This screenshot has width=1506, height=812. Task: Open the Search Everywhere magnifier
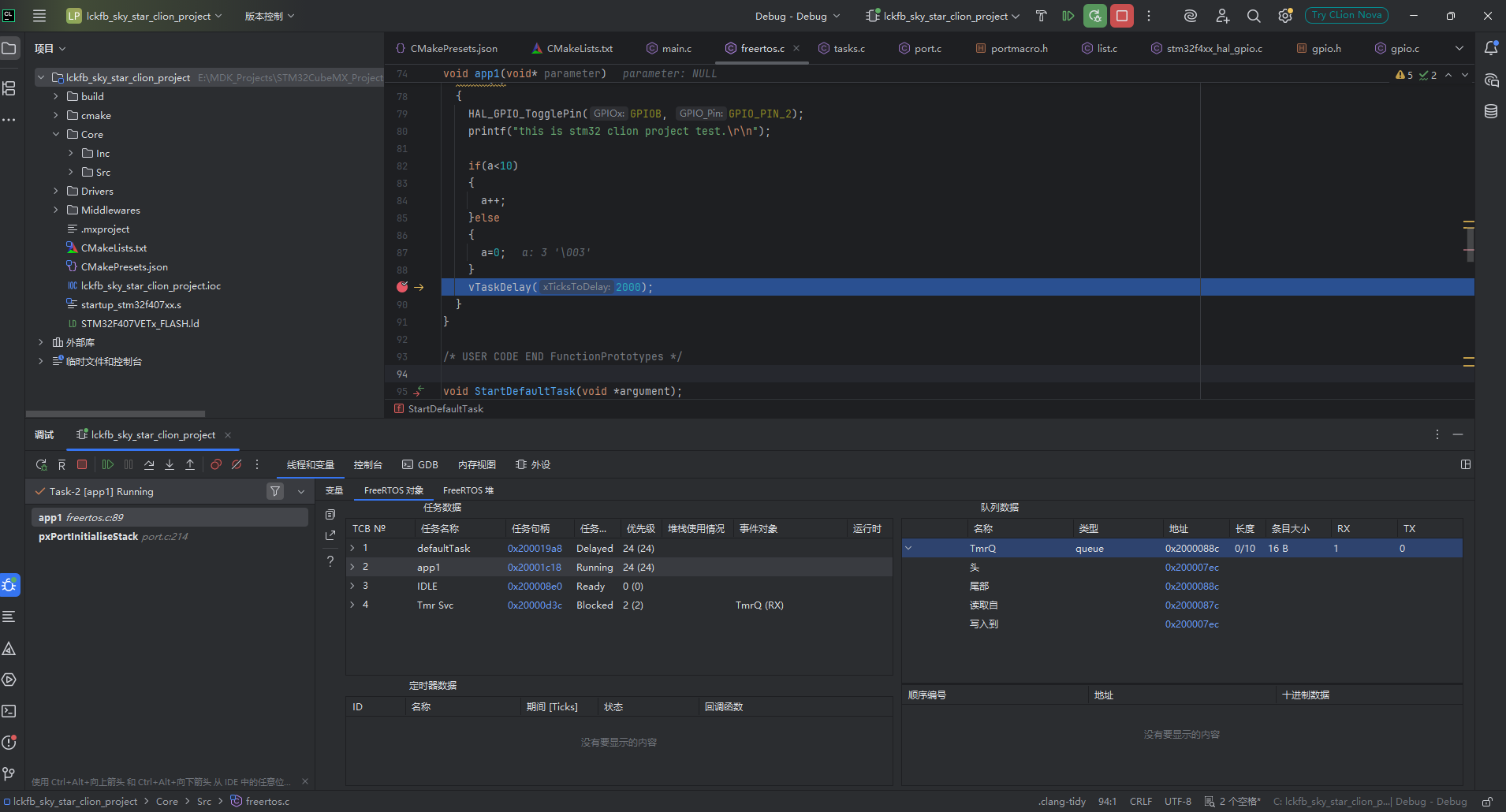[x=1253, y=16]
